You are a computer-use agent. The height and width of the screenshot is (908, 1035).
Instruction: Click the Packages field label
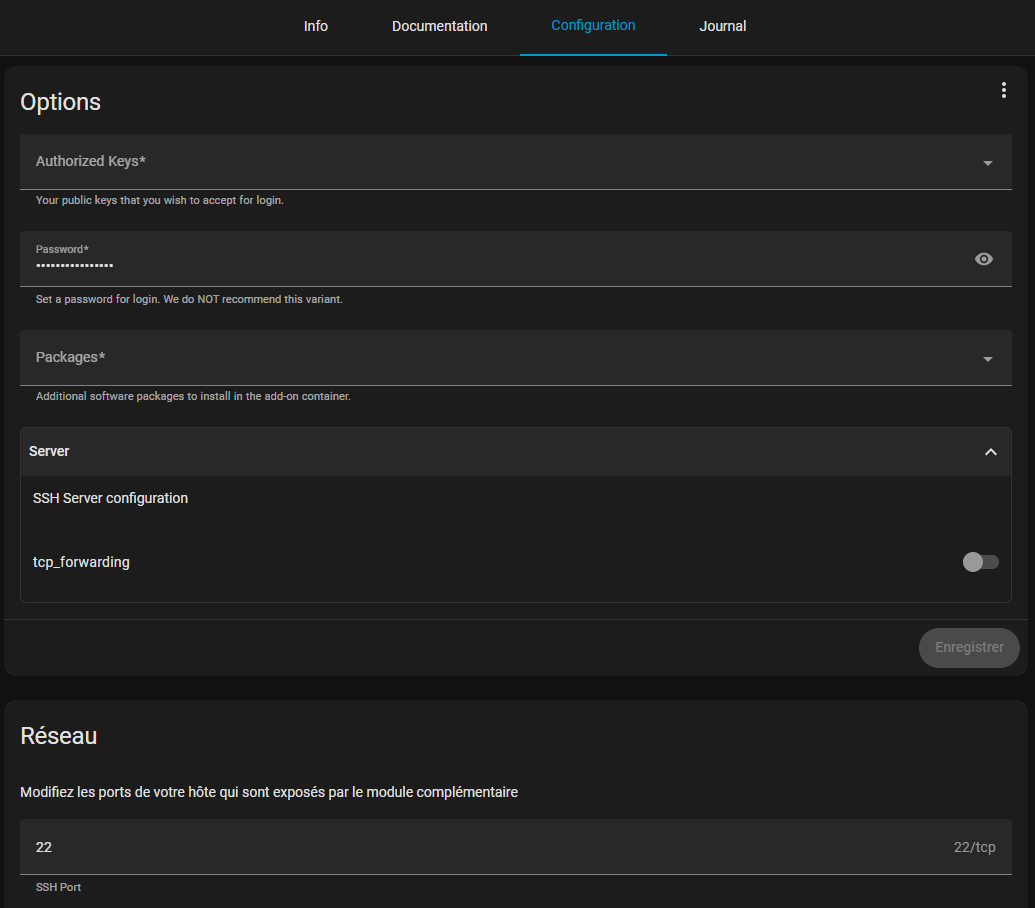[71, 357]
